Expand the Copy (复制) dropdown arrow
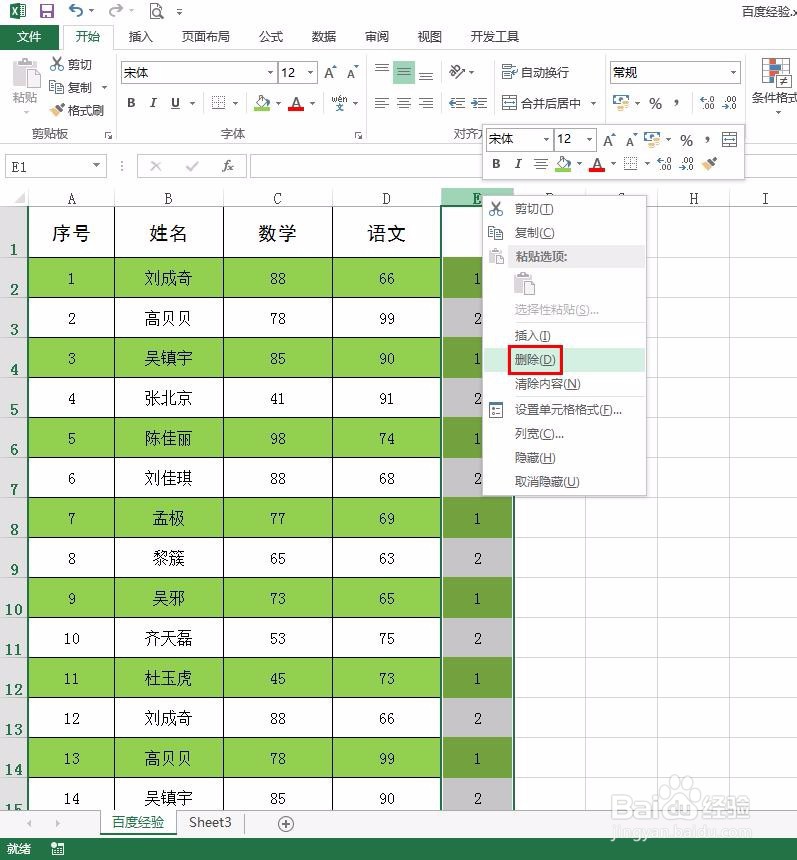The width and height of the screenshot is (797, 860). (x=104, y=87)
